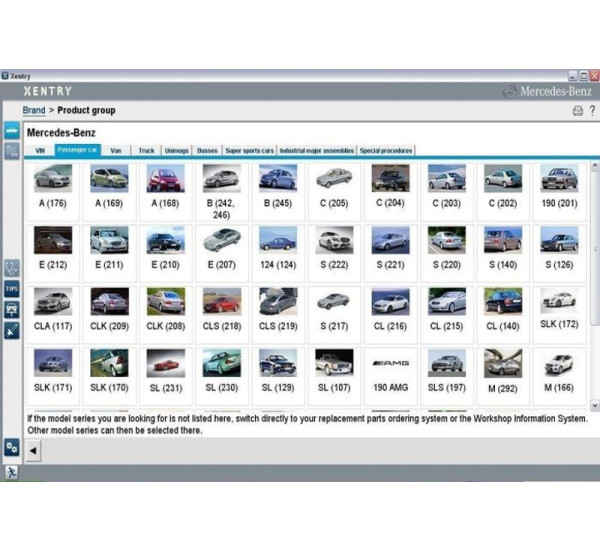Open help via the question mark icon
Screen dimensions: 600x551
pyautogui.click(x=590, y=110)
